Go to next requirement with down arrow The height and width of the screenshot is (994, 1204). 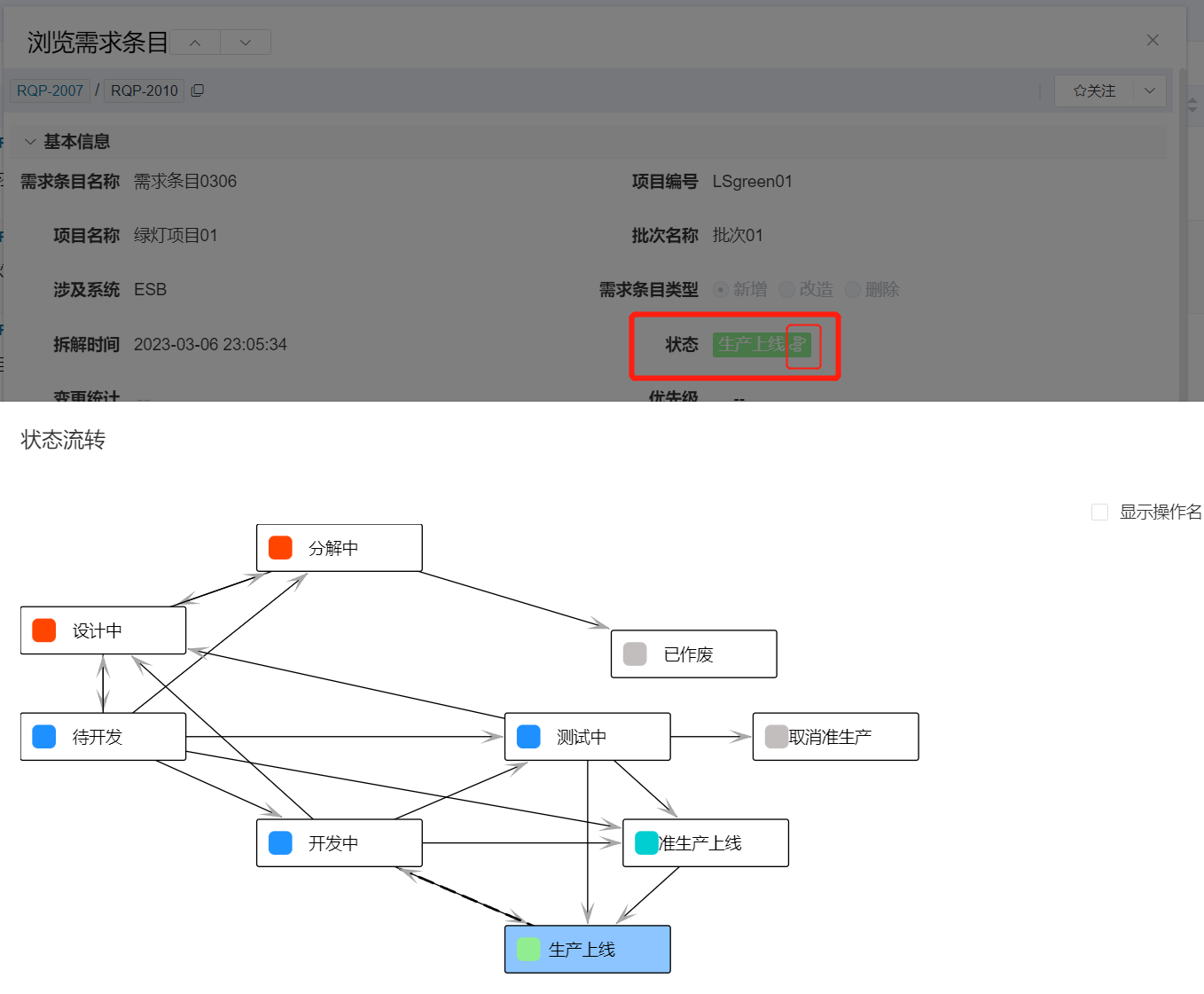click(246, 43)
